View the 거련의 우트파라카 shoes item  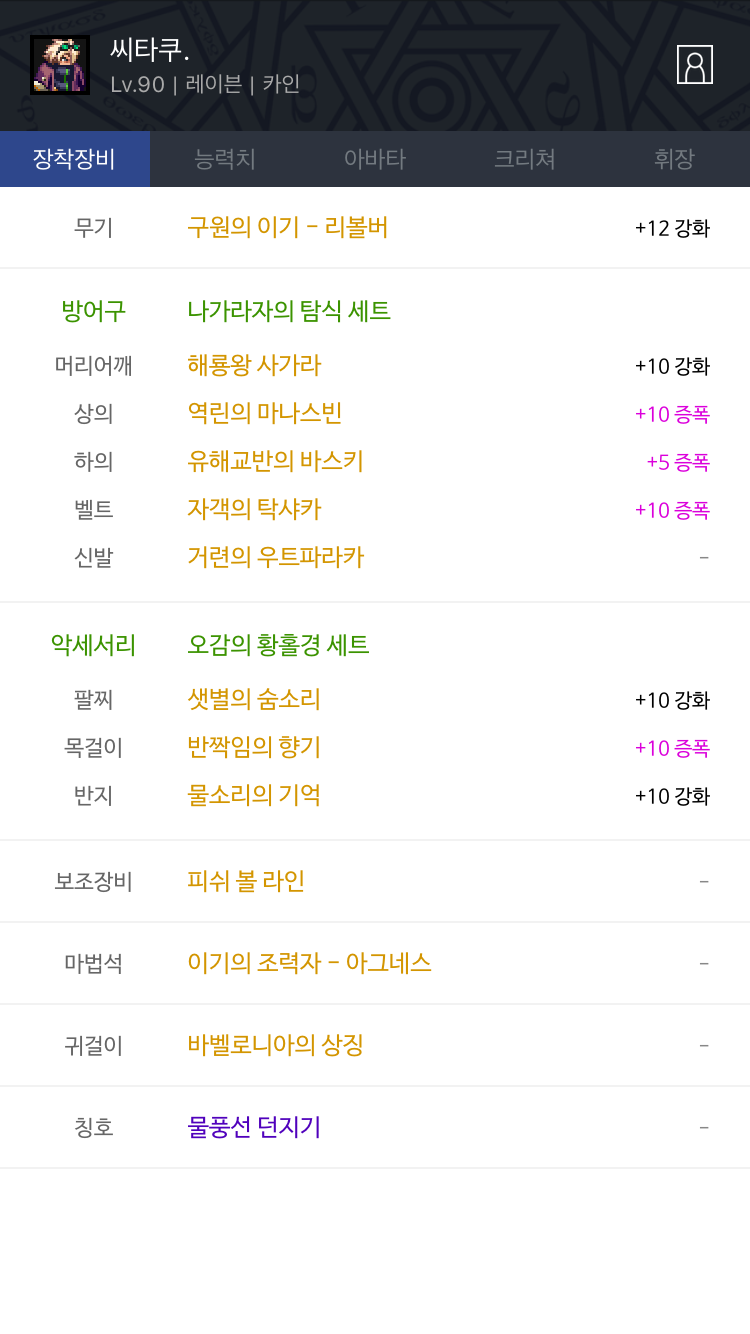click(x=275, y=558)
